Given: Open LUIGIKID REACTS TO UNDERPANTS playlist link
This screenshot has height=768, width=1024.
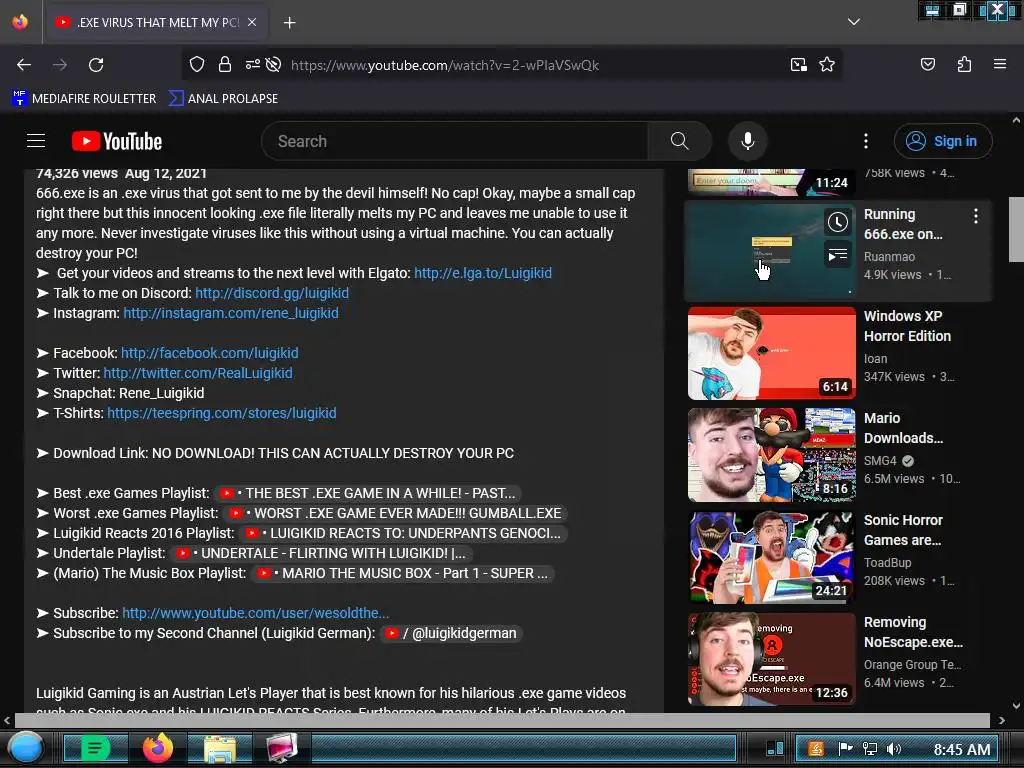Looking at the screenshot, I should tap(403, 534).
